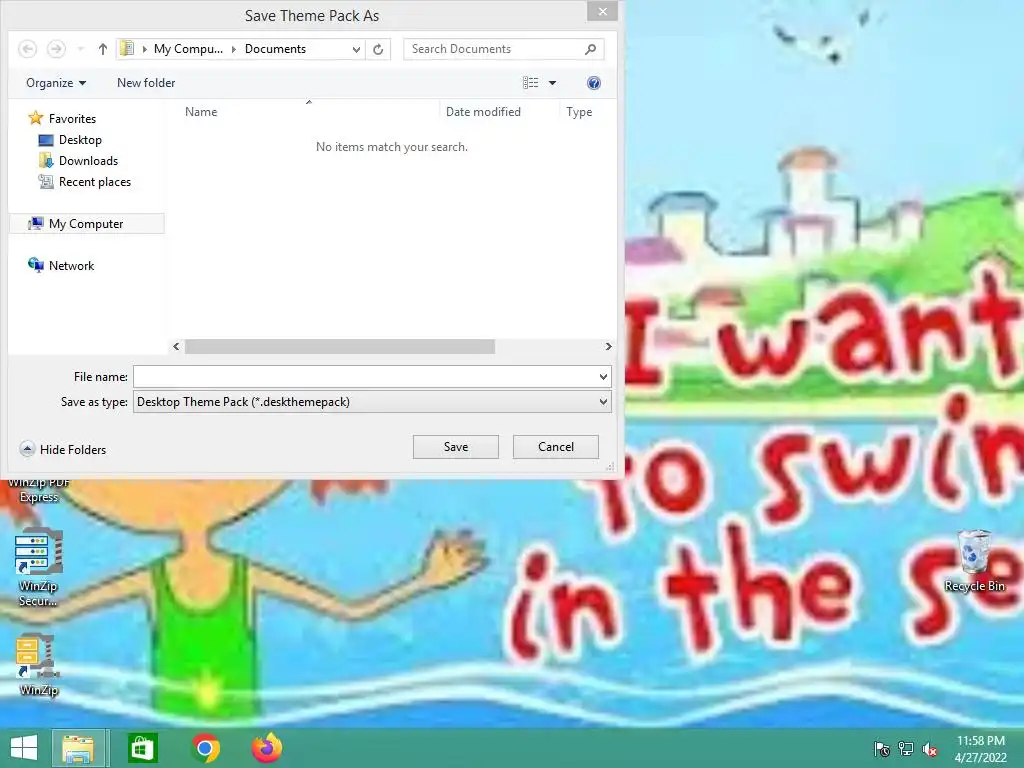Click the Save button
This screenshot has height=768, width=1024.
(456, 447)
